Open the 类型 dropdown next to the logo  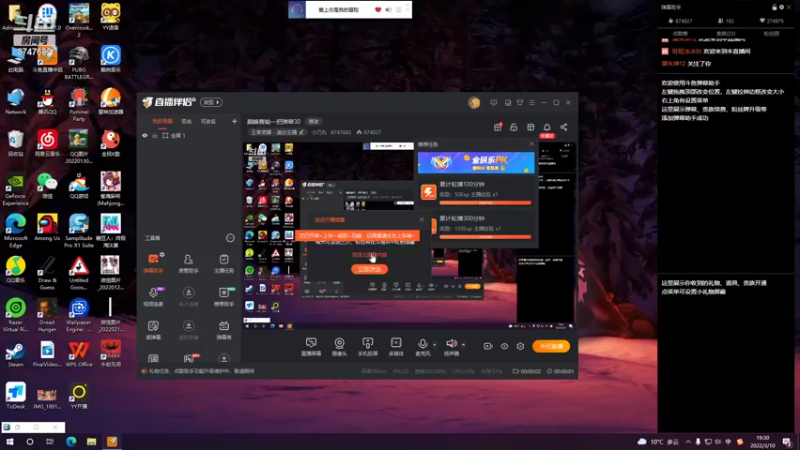point(211,102)
